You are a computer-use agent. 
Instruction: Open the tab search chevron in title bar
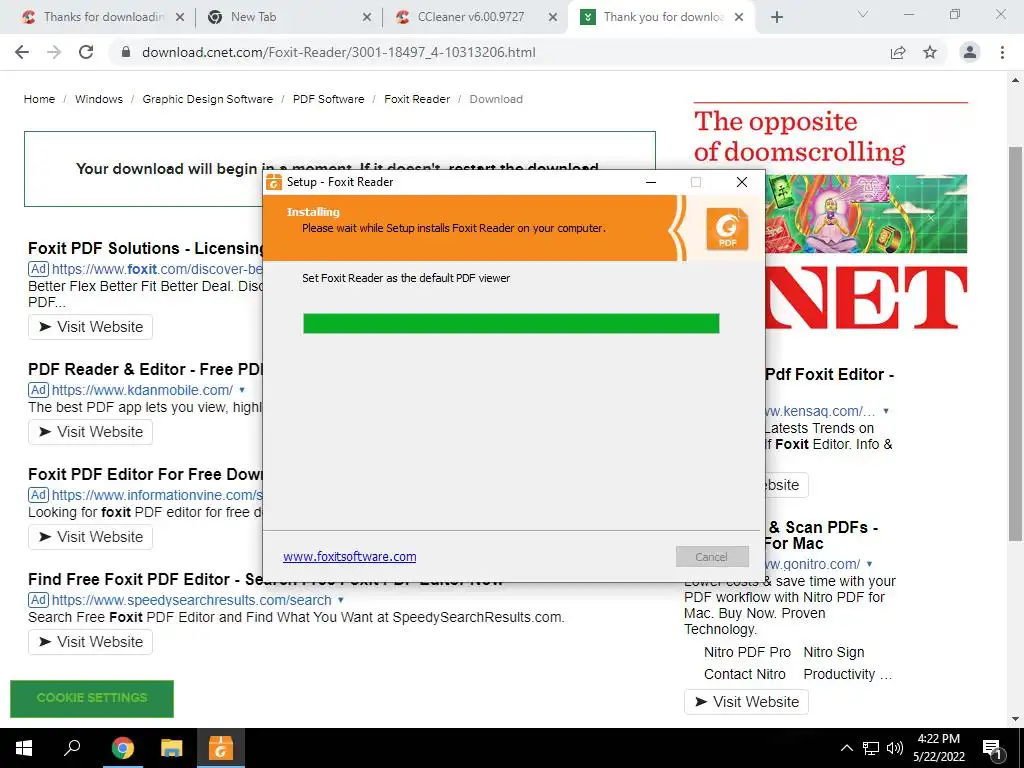coord(863,14)
